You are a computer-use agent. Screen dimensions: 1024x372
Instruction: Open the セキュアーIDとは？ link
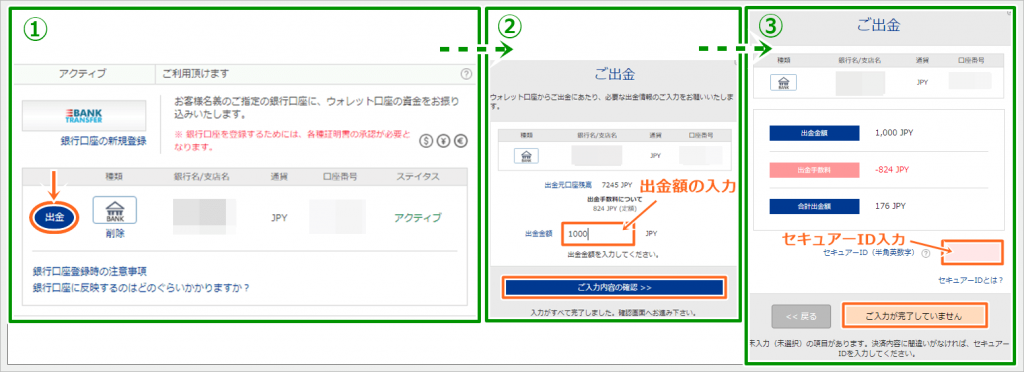coord(970,280)
